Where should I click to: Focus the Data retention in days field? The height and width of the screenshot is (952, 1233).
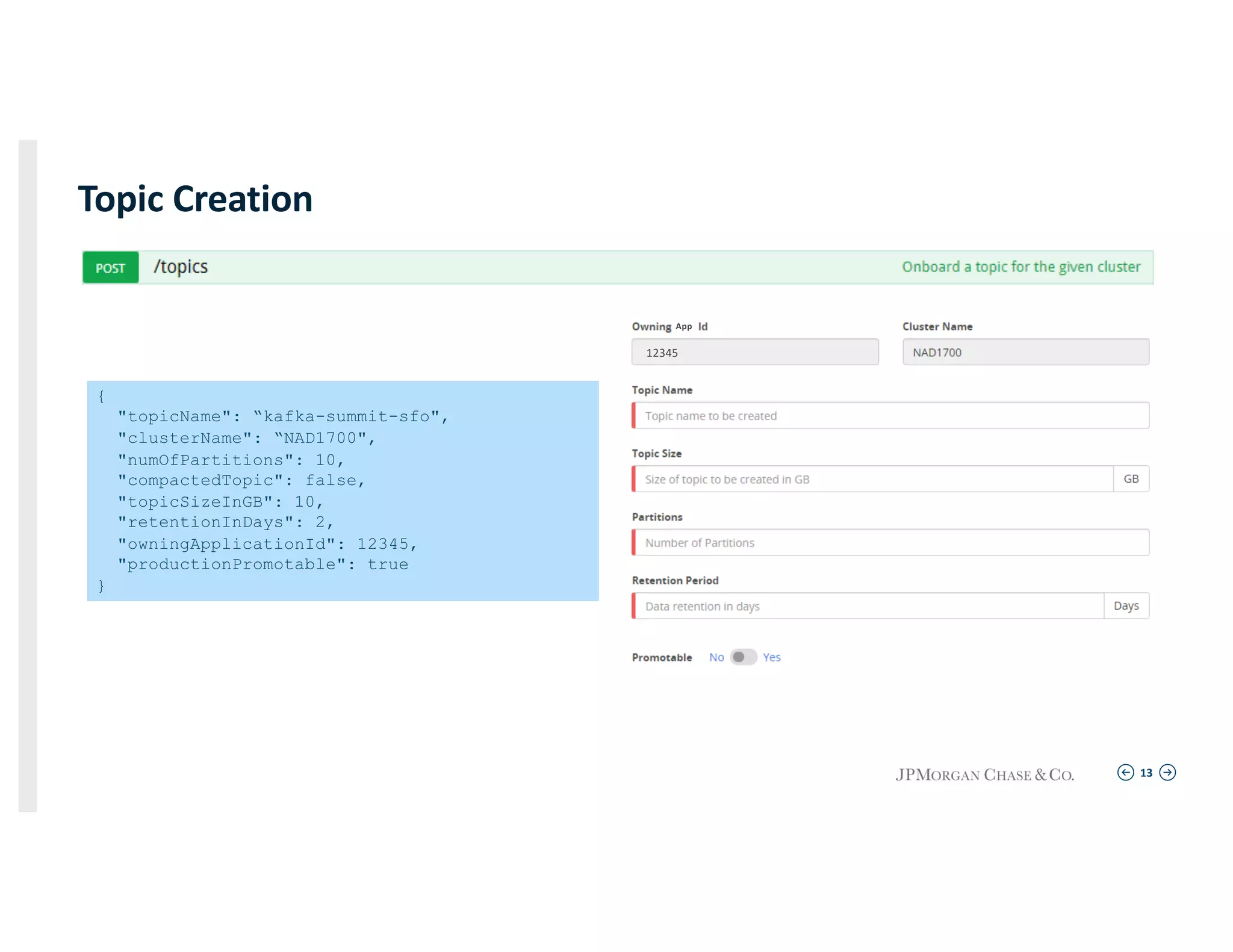(868, 606)
